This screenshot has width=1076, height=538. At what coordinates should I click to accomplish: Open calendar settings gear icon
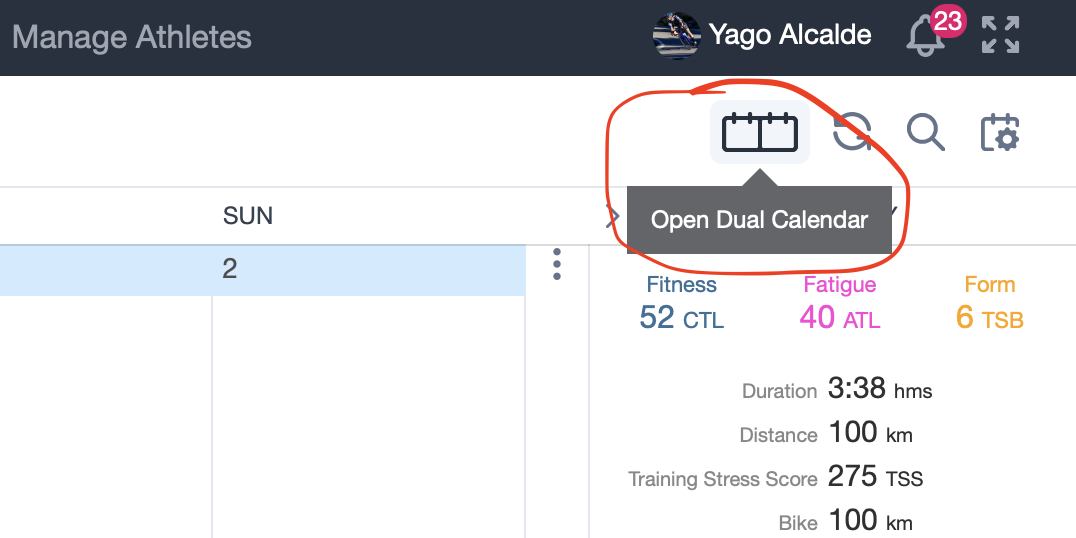coord(1000,132)
